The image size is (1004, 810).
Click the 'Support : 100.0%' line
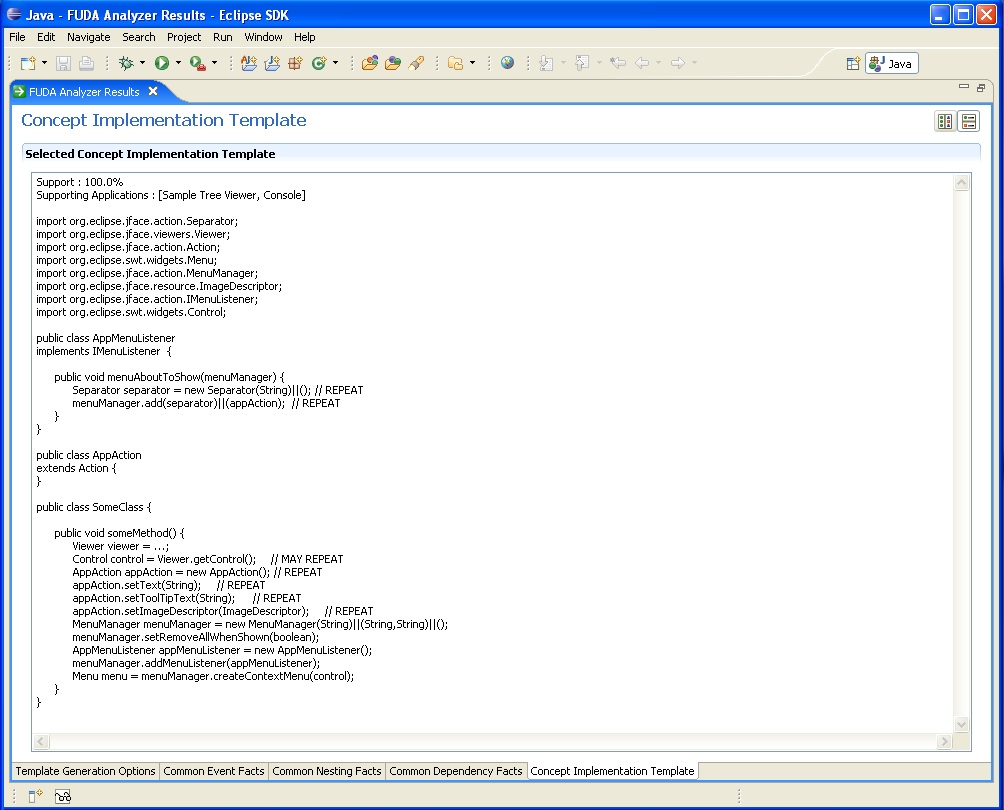[79, 182]
